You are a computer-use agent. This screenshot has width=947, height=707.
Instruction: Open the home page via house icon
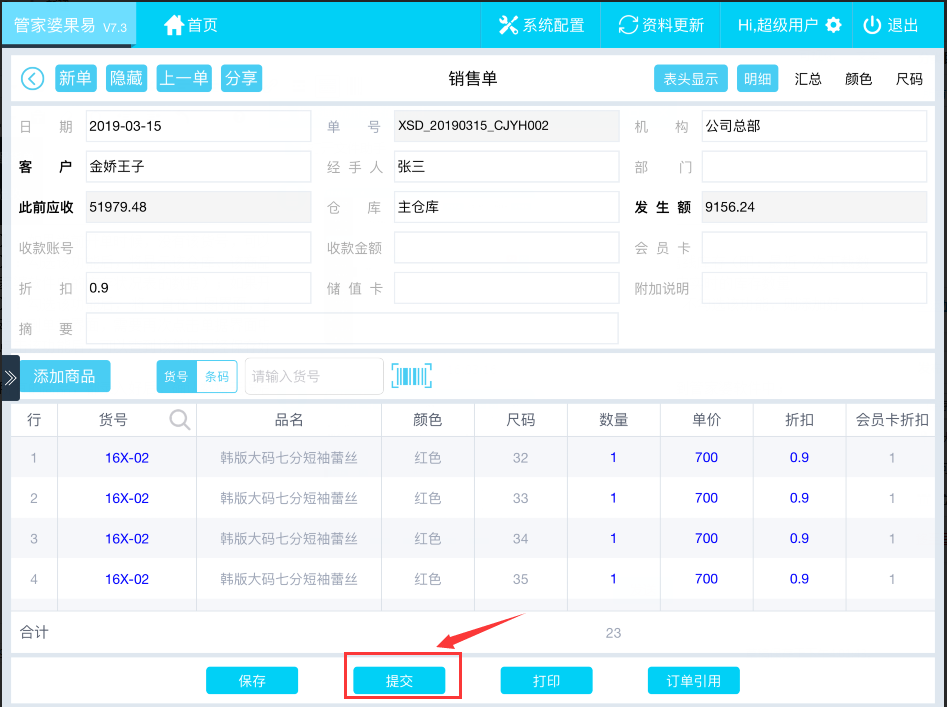click(x=174, y=25)
